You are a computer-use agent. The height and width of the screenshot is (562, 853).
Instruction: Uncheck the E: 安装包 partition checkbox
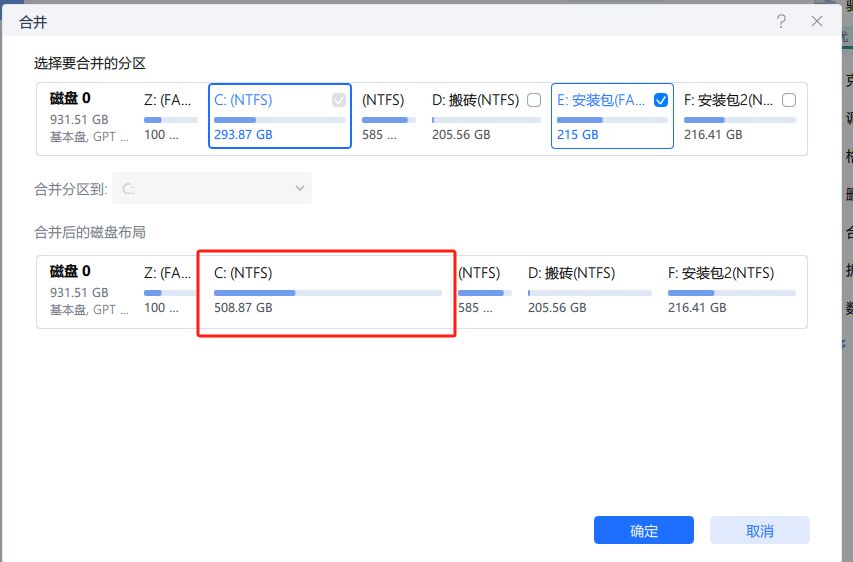[660, 100]
